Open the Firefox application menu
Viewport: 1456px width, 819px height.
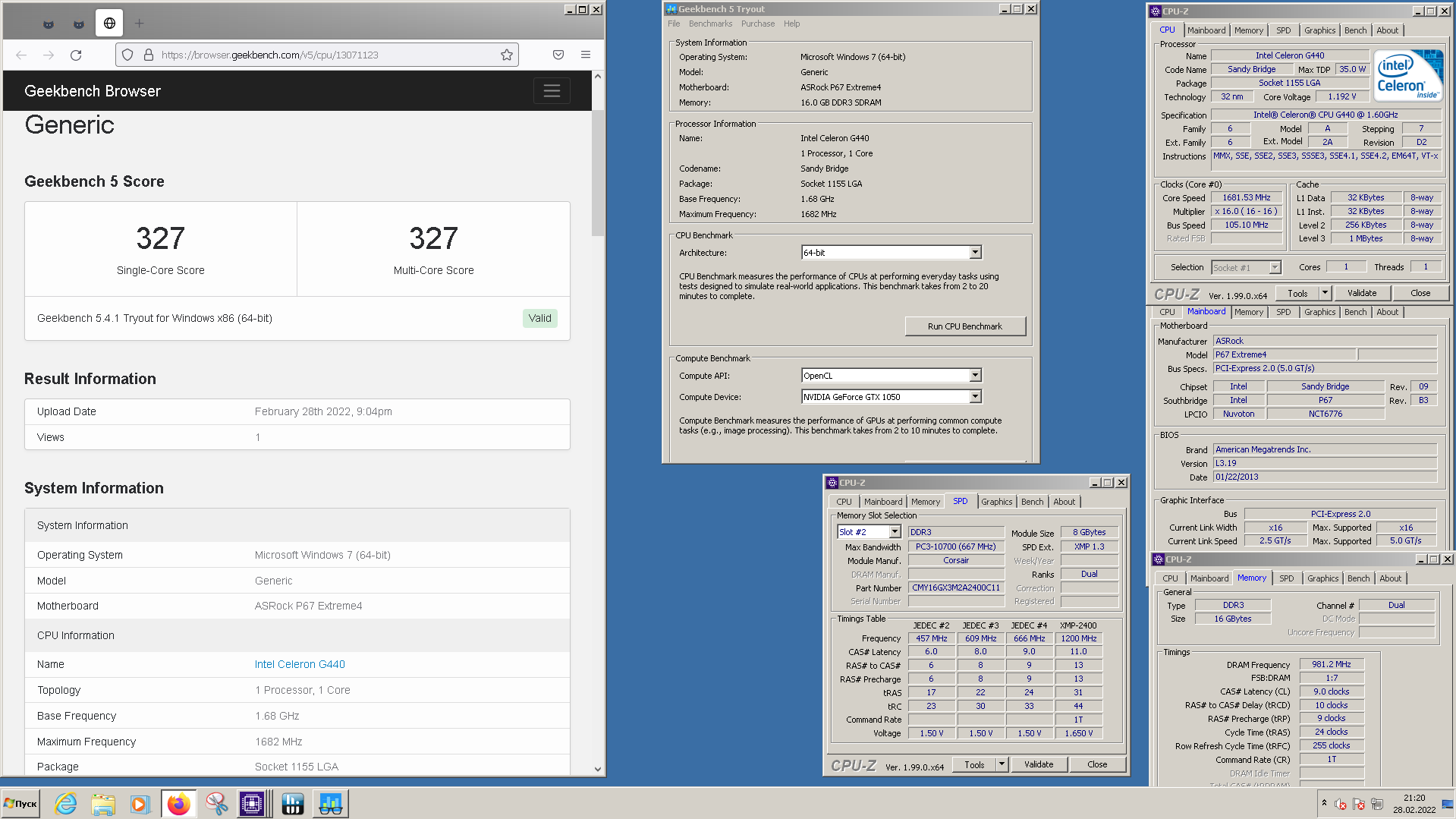(x=586, y=55)
